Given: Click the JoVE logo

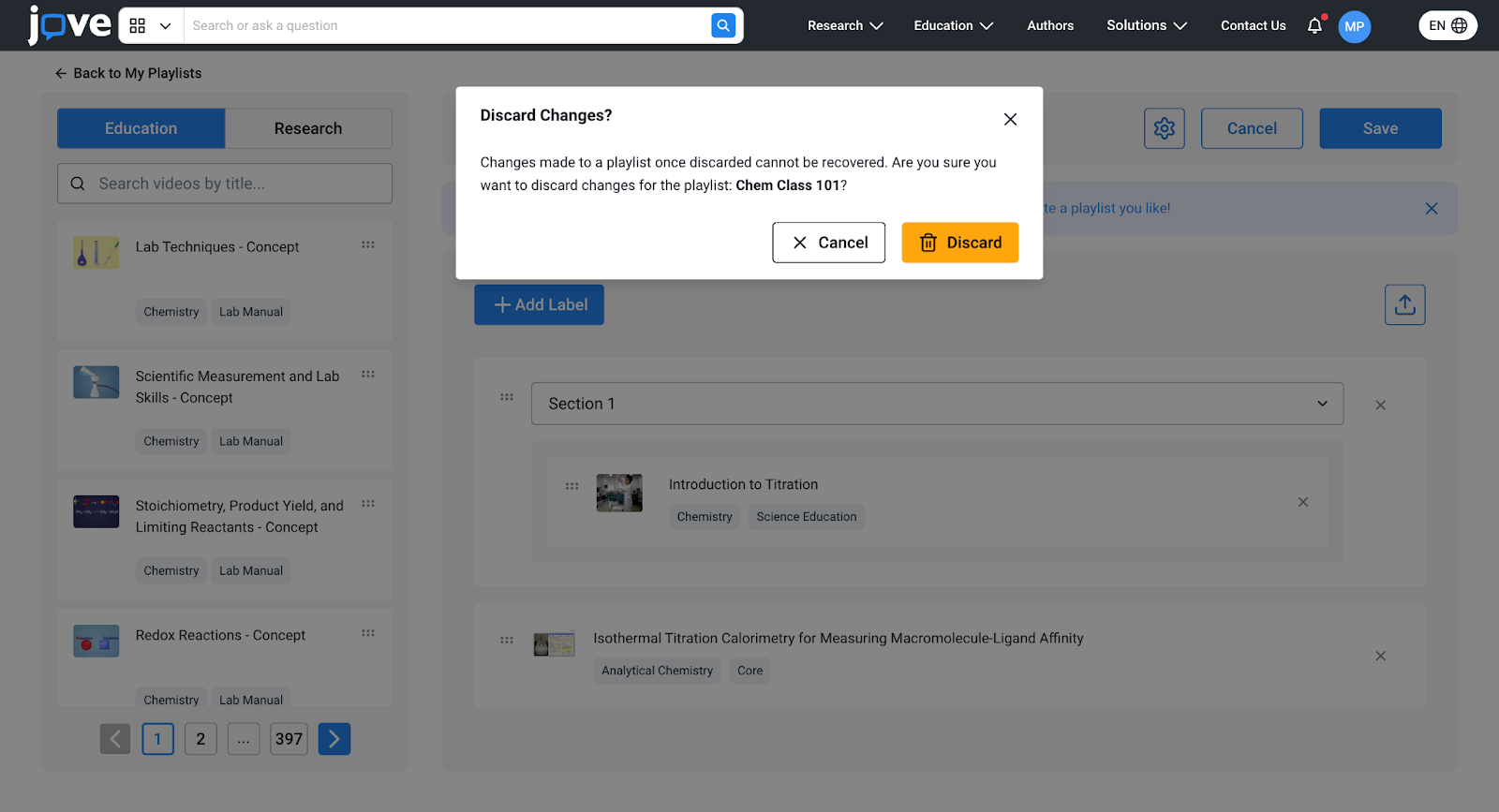Looking at the screenshot, I should [x=69, y=25].
